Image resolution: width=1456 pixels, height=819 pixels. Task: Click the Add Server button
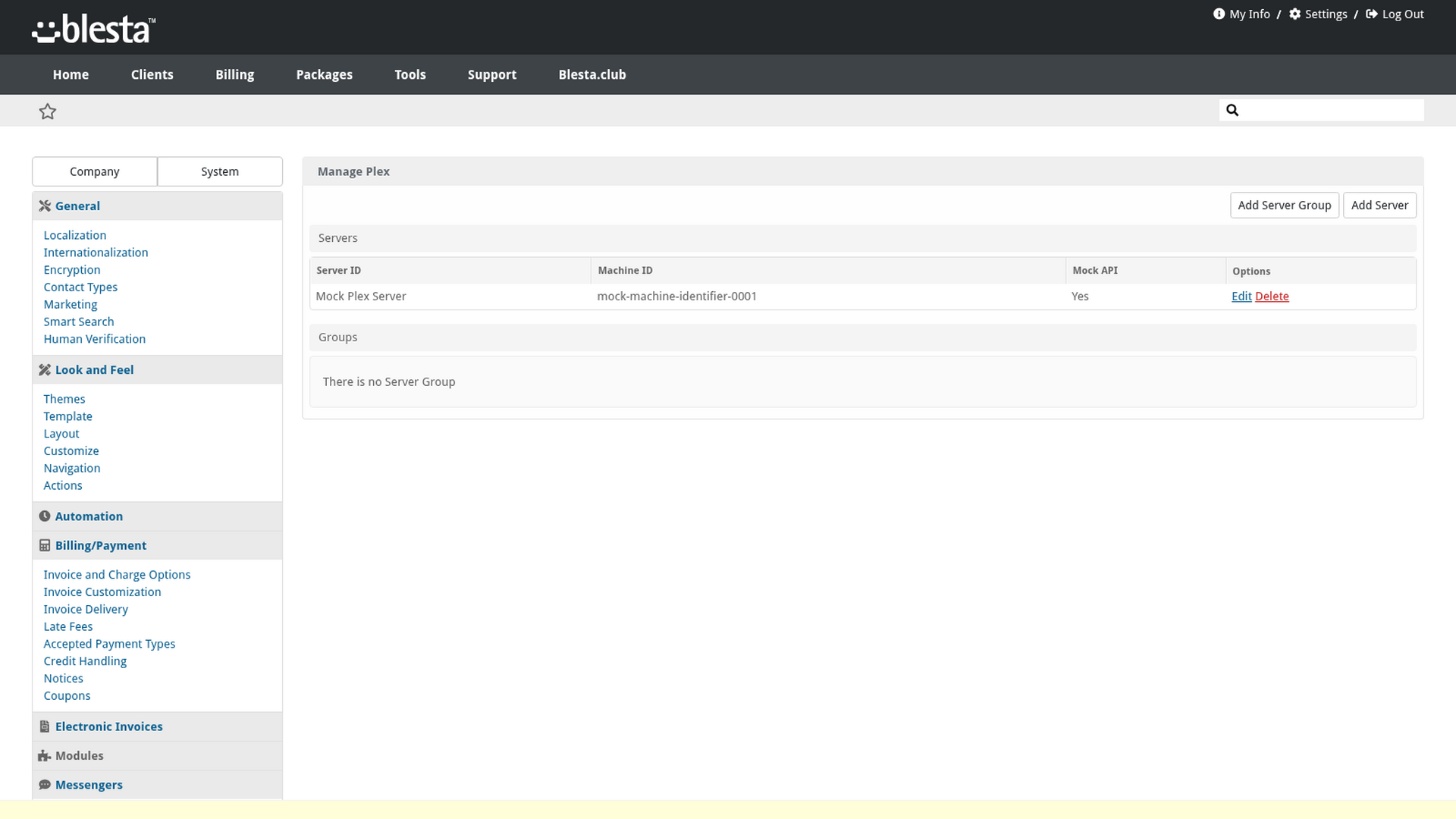(1379, 206)
